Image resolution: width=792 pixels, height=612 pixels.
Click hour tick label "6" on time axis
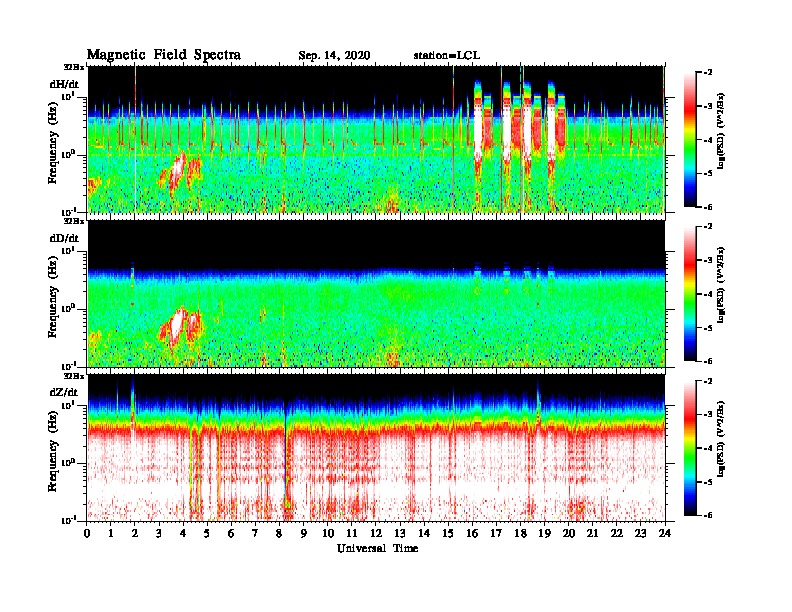(x=231, y=534)
